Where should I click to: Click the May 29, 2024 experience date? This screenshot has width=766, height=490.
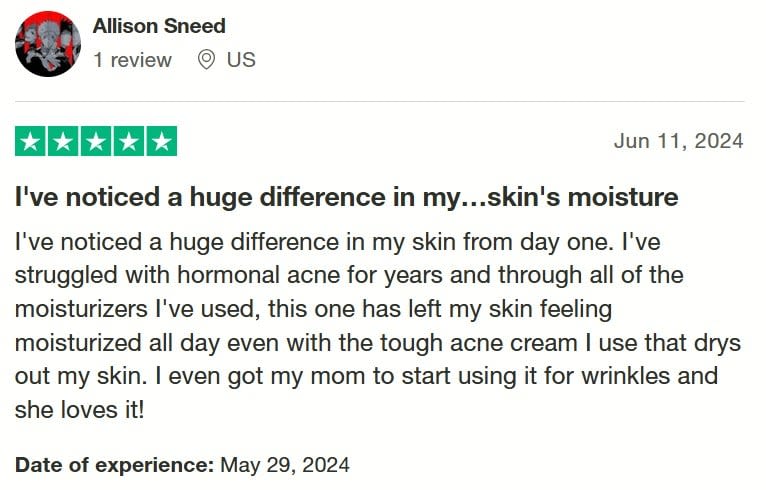point(285,465)
